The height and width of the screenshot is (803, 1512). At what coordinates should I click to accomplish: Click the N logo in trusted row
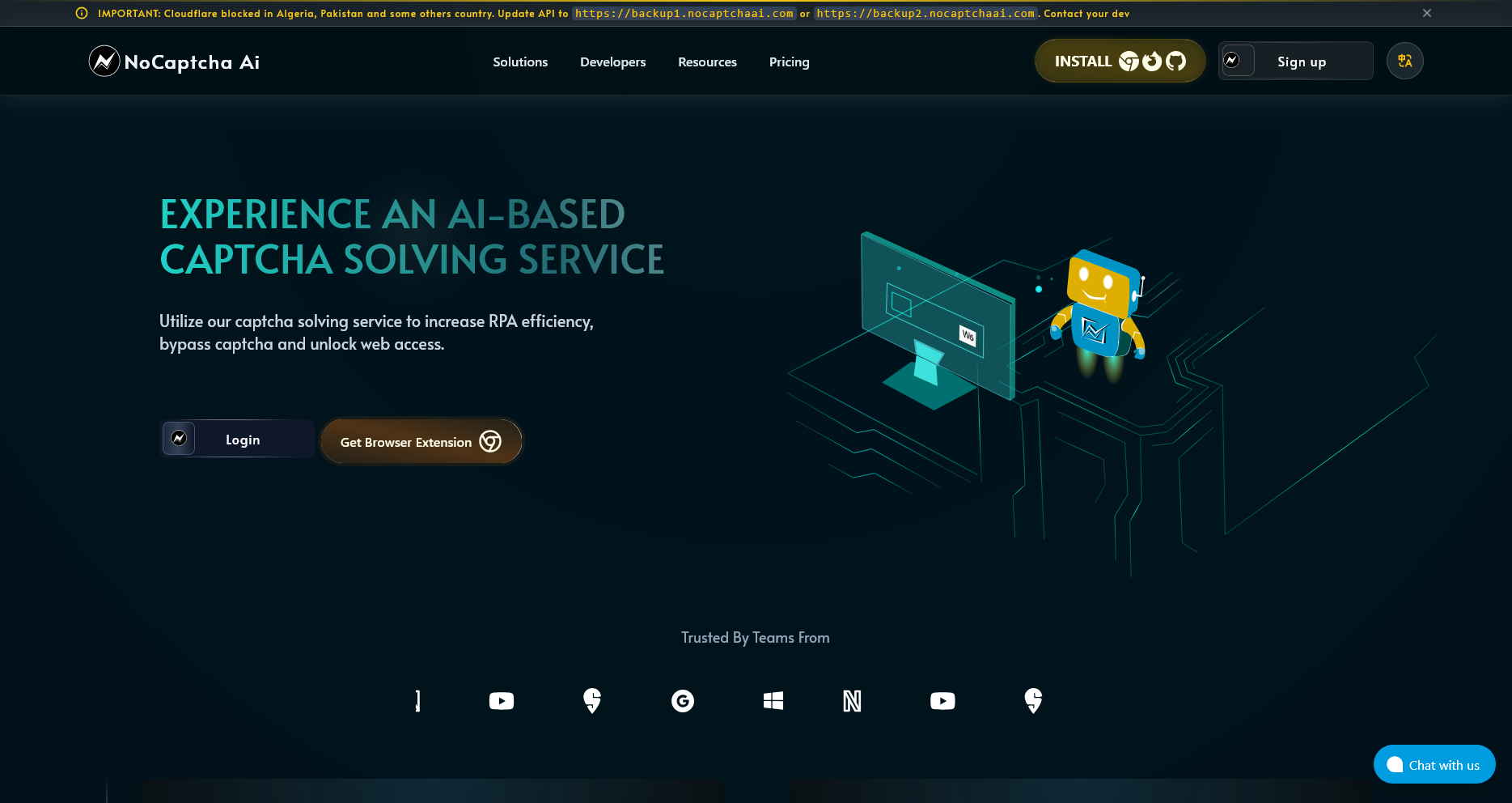(x=852, y=701)
